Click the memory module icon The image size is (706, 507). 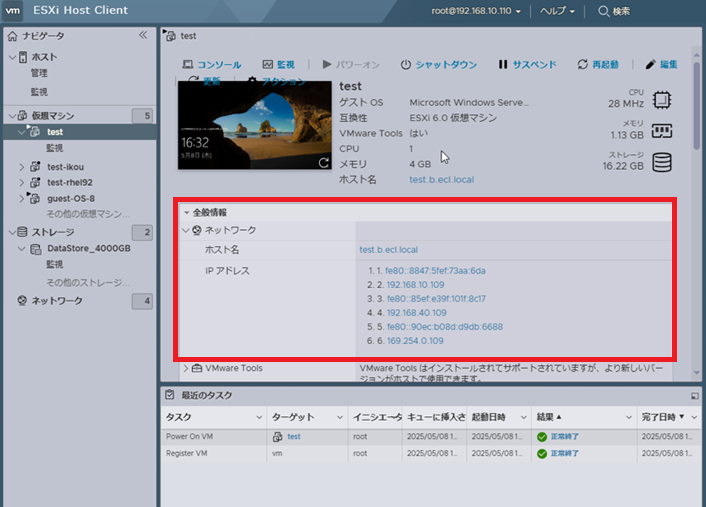662,131
